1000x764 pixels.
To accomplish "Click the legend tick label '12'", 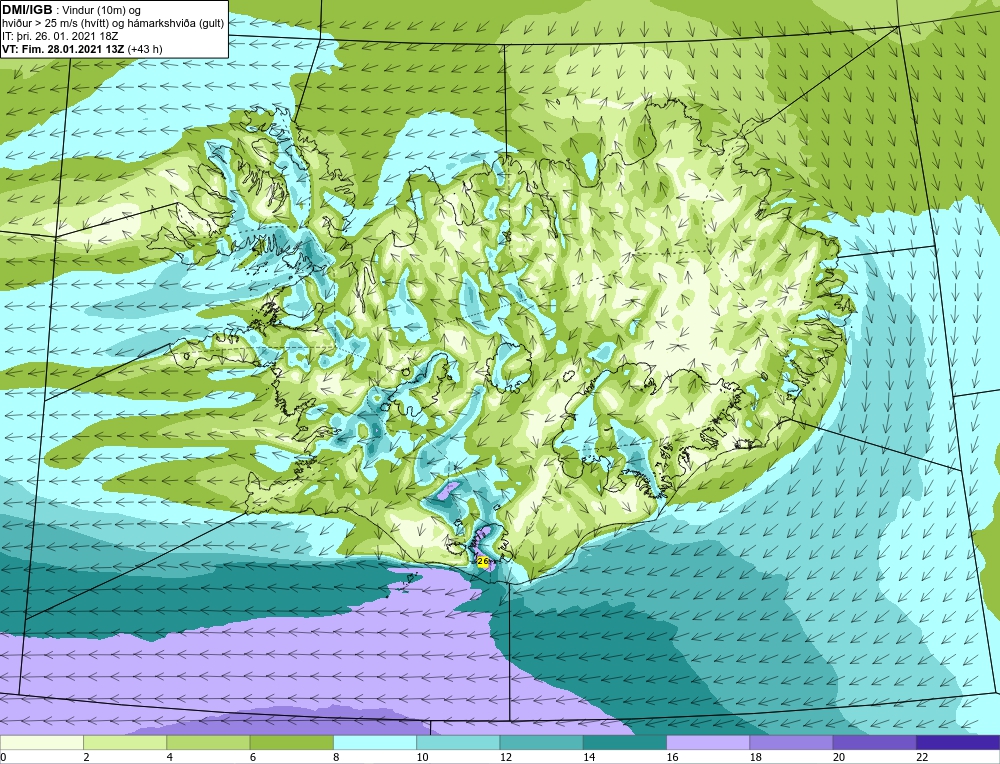I will tap(506, 757).
